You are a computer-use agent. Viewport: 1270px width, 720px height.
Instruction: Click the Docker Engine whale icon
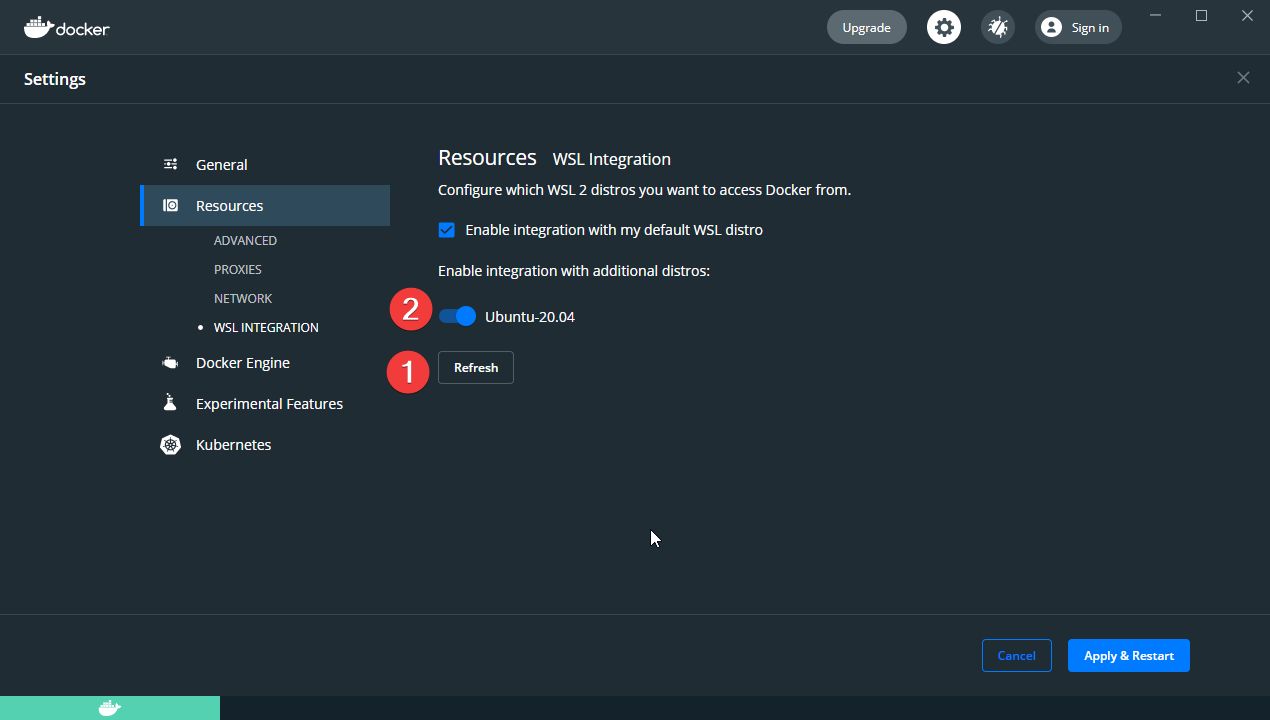point(171,362)
